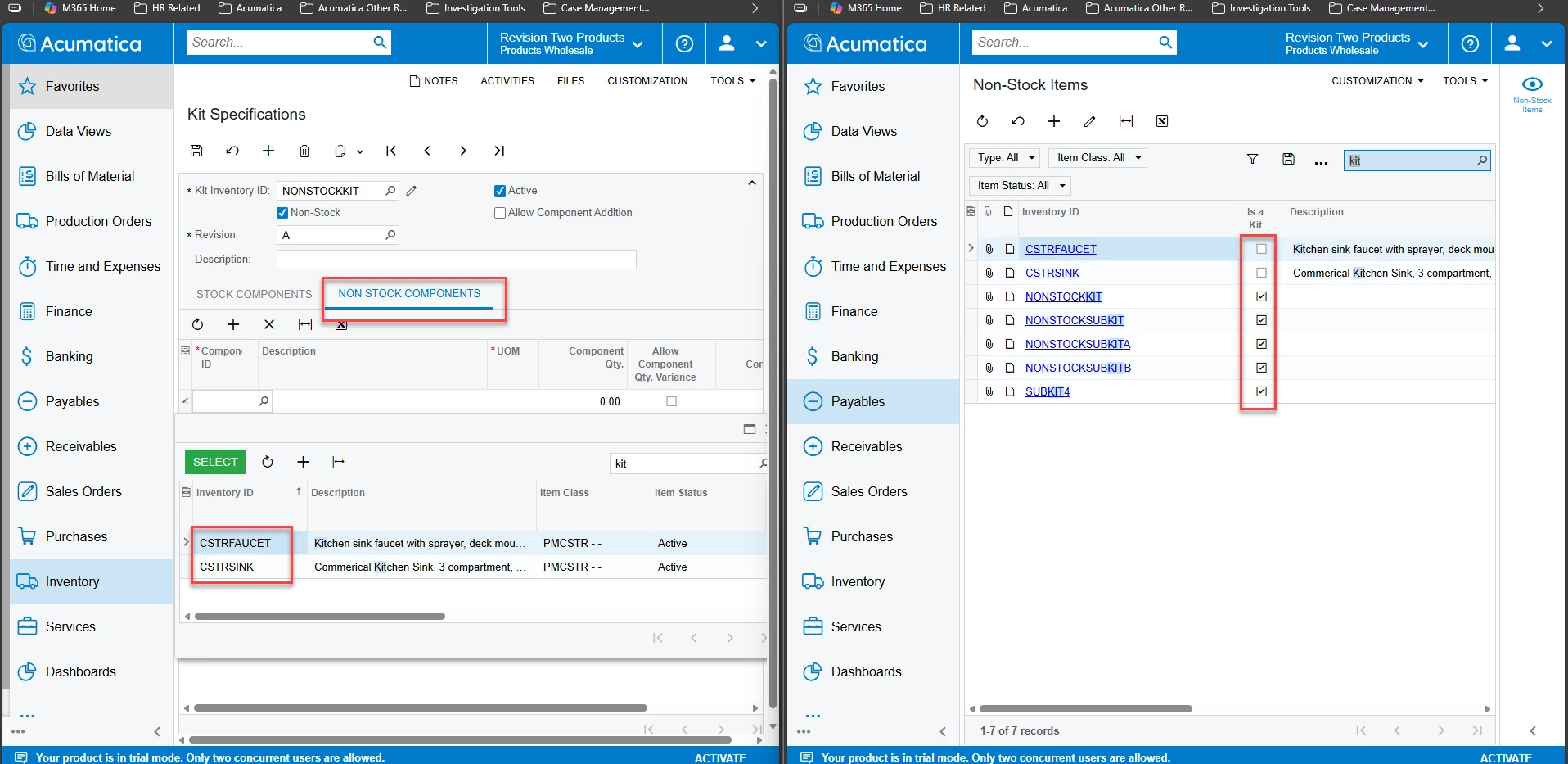Open the Revision lookup magnifier
Image resolution: width=1568 pixels, height=764 pixels.
(390, 235)
